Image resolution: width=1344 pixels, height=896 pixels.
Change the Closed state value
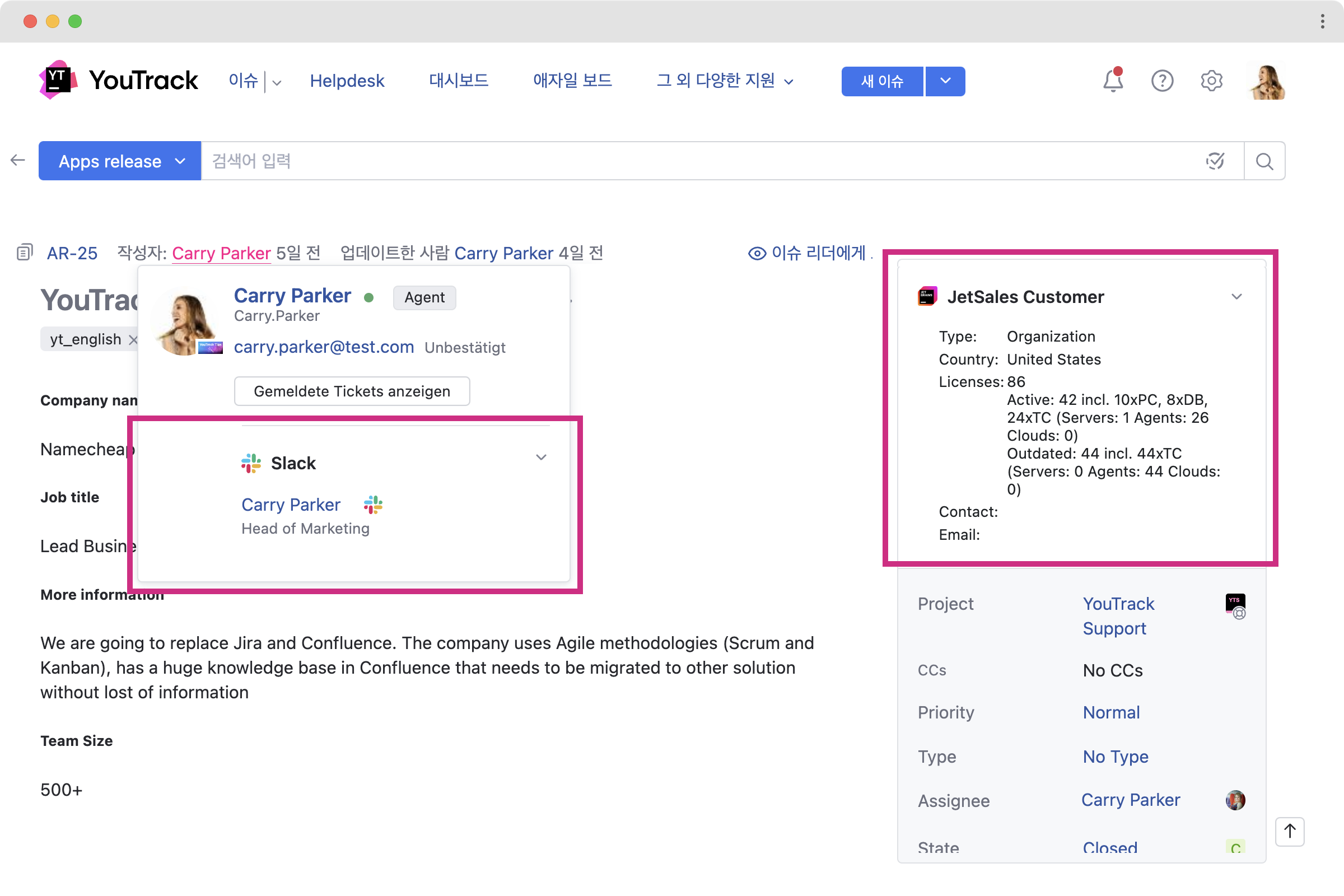coord(1110,847)
